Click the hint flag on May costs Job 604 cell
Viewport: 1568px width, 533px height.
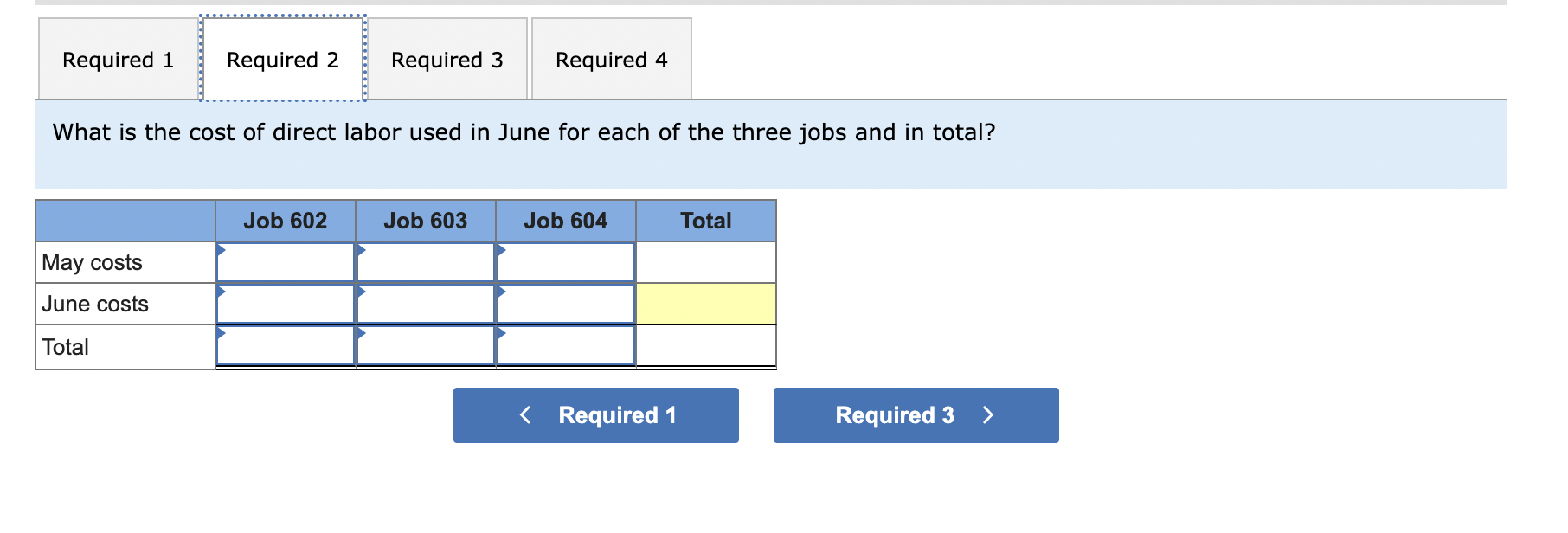point(503,251)
